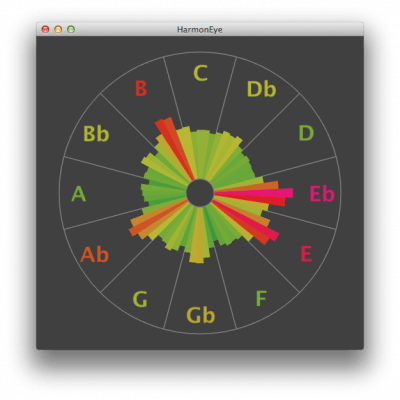Close the HarmonEye window with red button

click(x=45, y=29)
